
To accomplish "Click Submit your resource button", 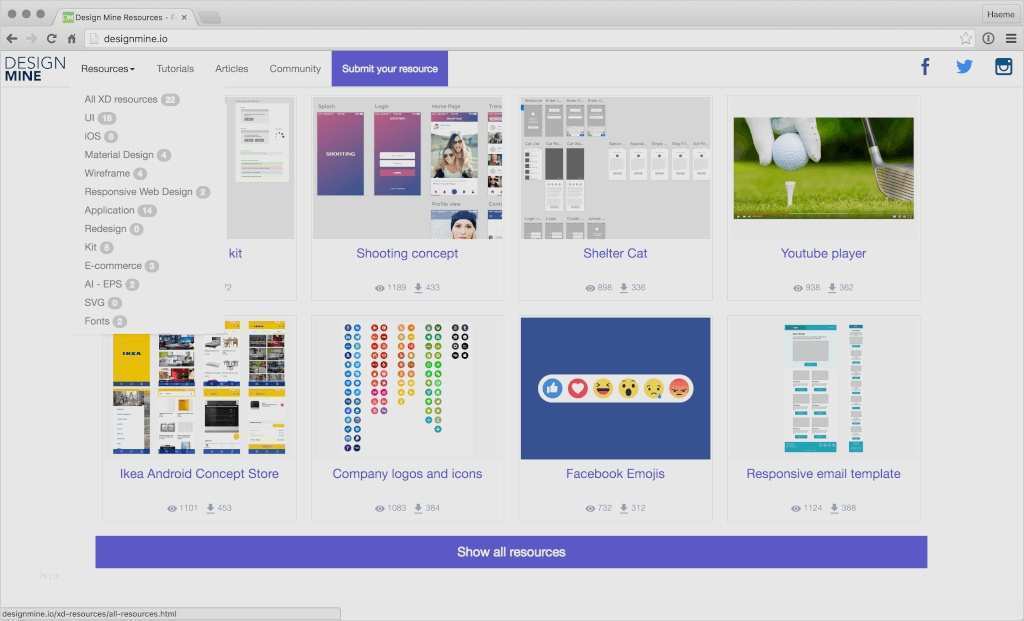I will click(x=390, y=69).
